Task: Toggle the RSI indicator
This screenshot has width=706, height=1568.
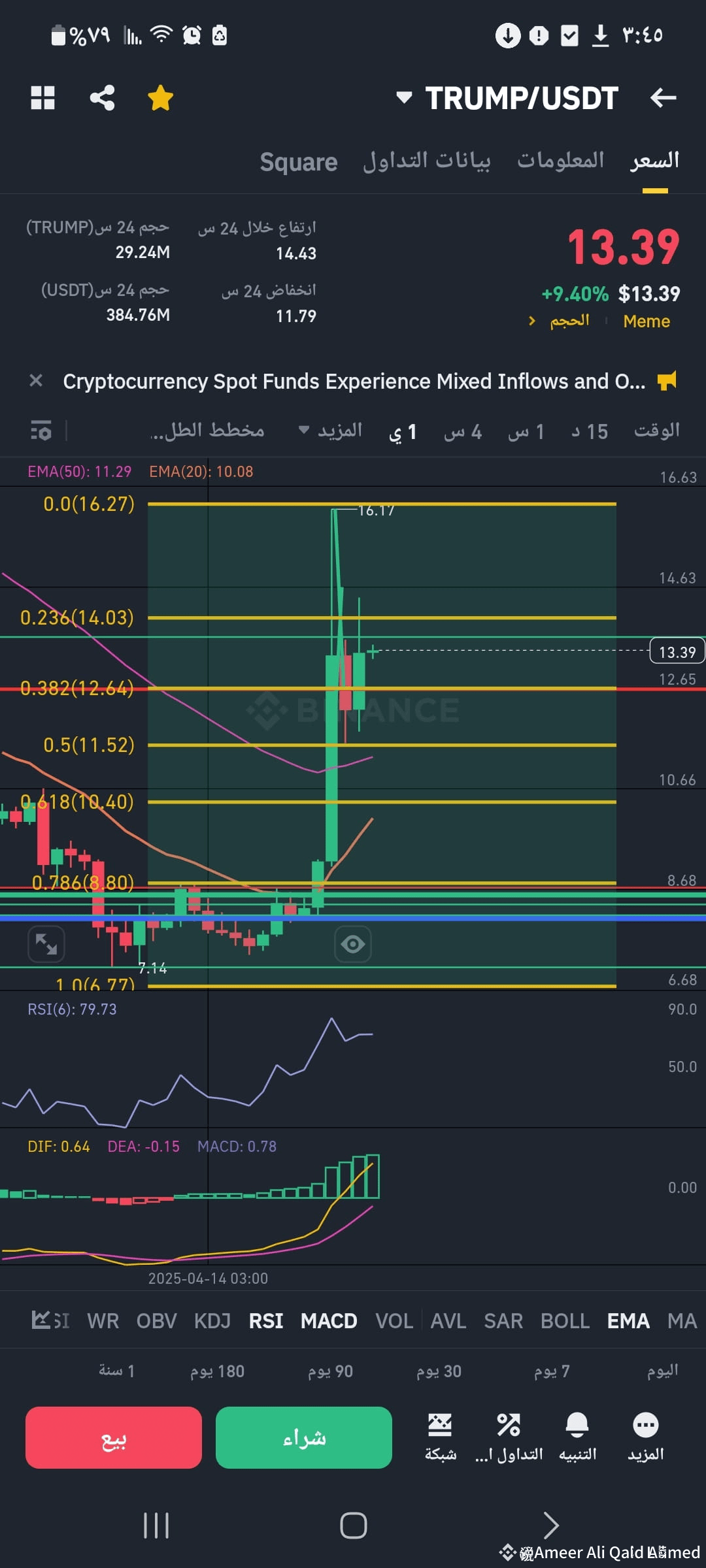Action: pos(266,1321)
